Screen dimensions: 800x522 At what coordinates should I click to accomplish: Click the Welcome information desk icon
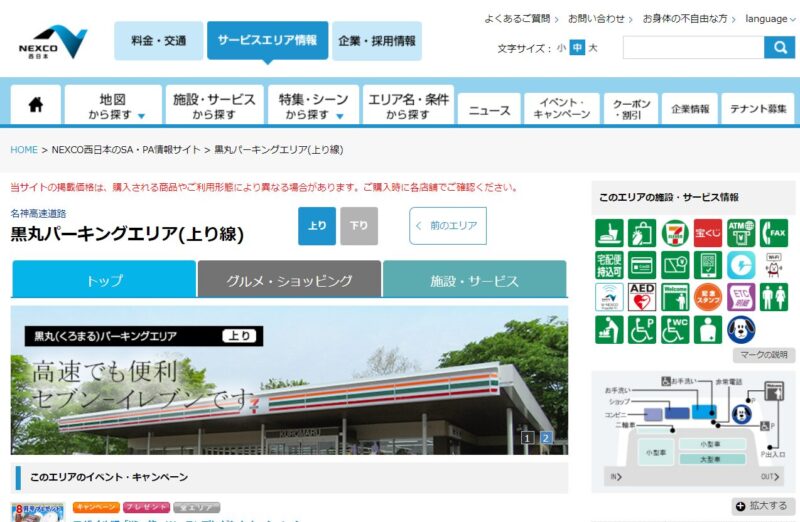click(675, 297)
